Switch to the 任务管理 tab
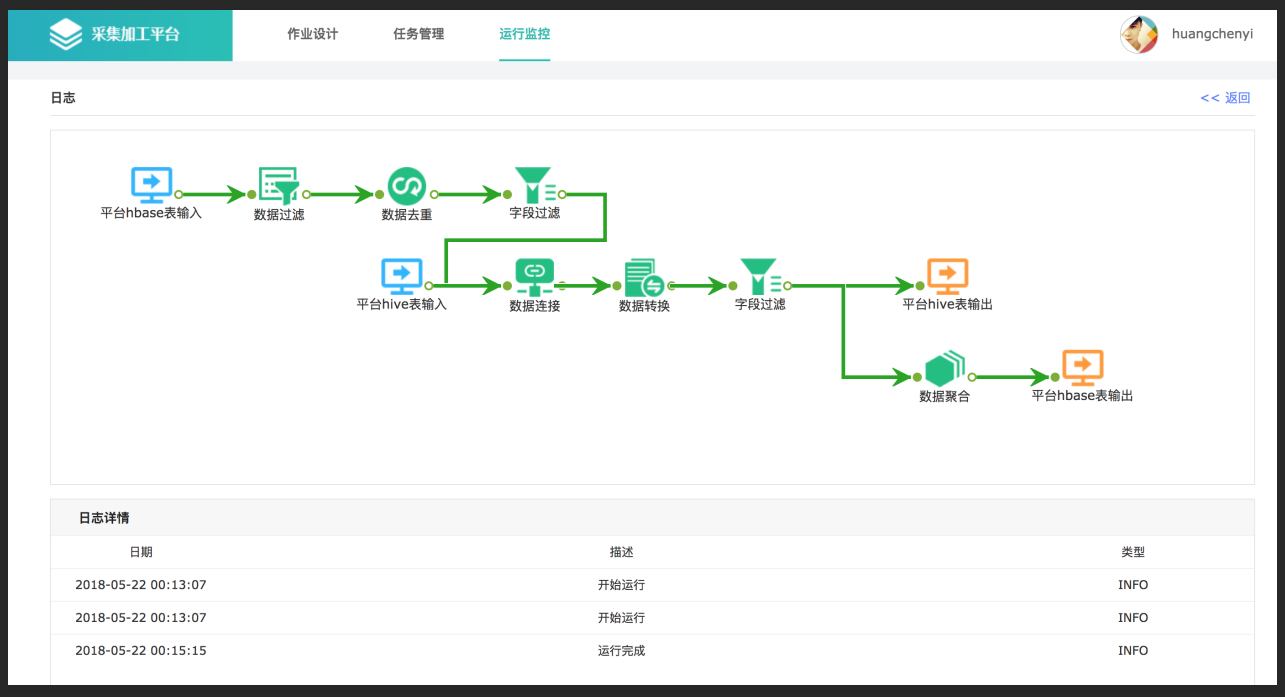This screenshot has height=697, width=1285. coord(419,34)
